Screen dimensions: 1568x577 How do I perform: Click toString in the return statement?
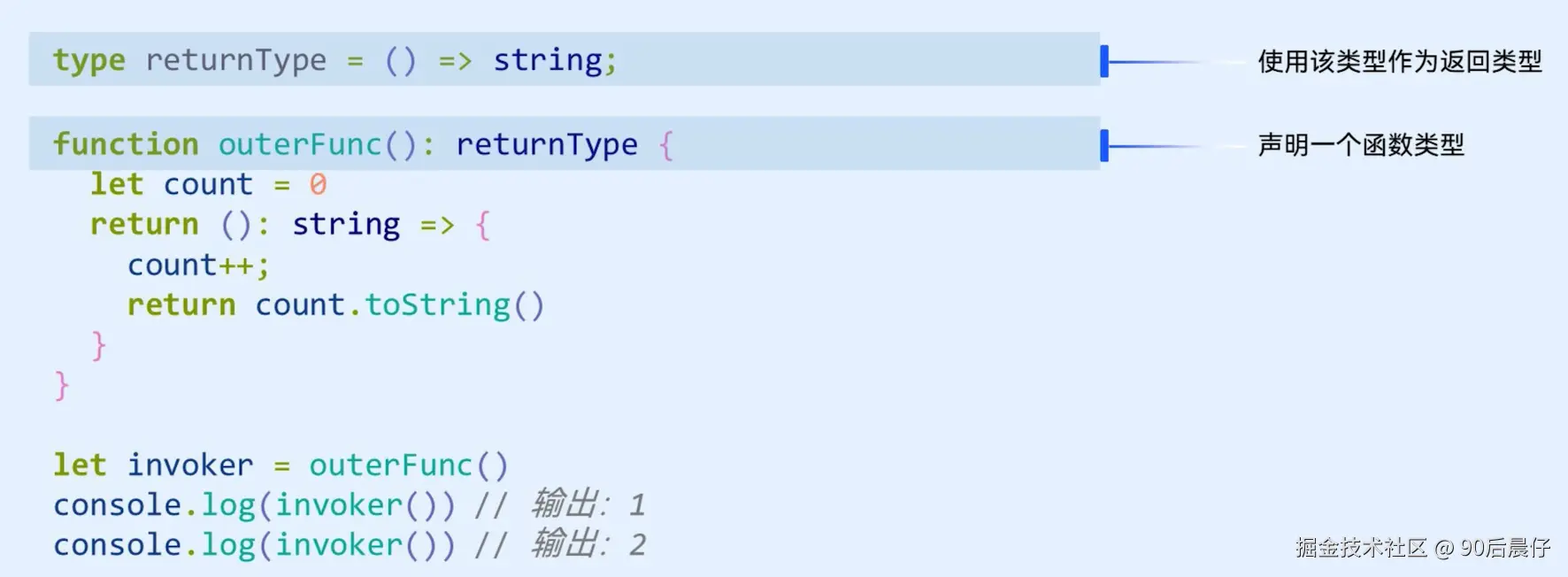[x=438, y=305]
